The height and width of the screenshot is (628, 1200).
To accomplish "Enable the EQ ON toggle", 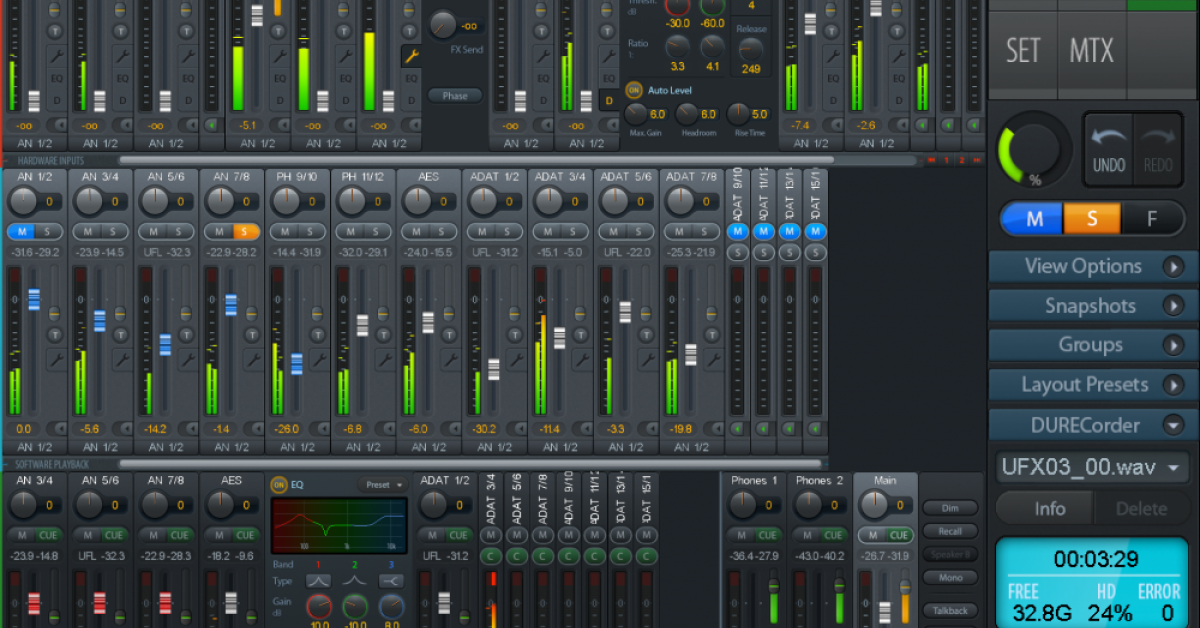I will pyautogui.click(x=279, y=484).
